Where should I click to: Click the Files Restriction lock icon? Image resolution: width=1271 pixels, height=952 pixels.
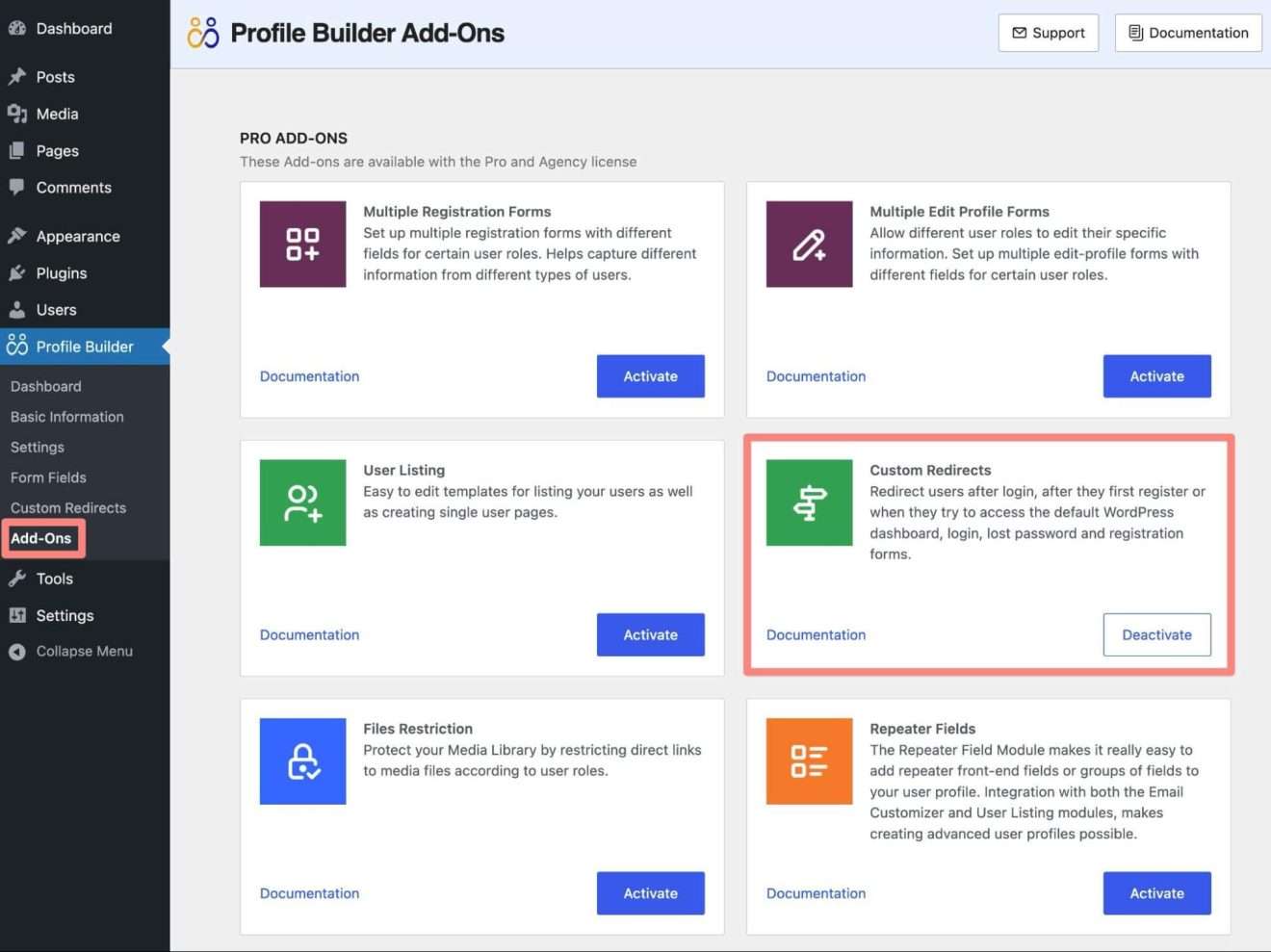(302, 761)
